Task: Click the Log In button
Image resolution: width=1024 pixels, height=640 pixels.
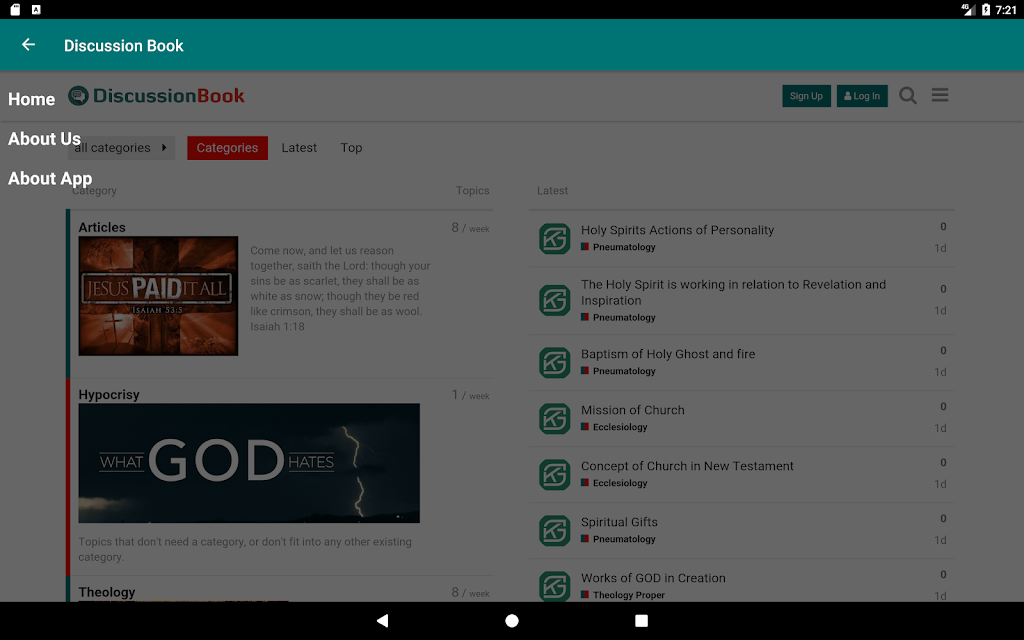Action: [862, 96]
